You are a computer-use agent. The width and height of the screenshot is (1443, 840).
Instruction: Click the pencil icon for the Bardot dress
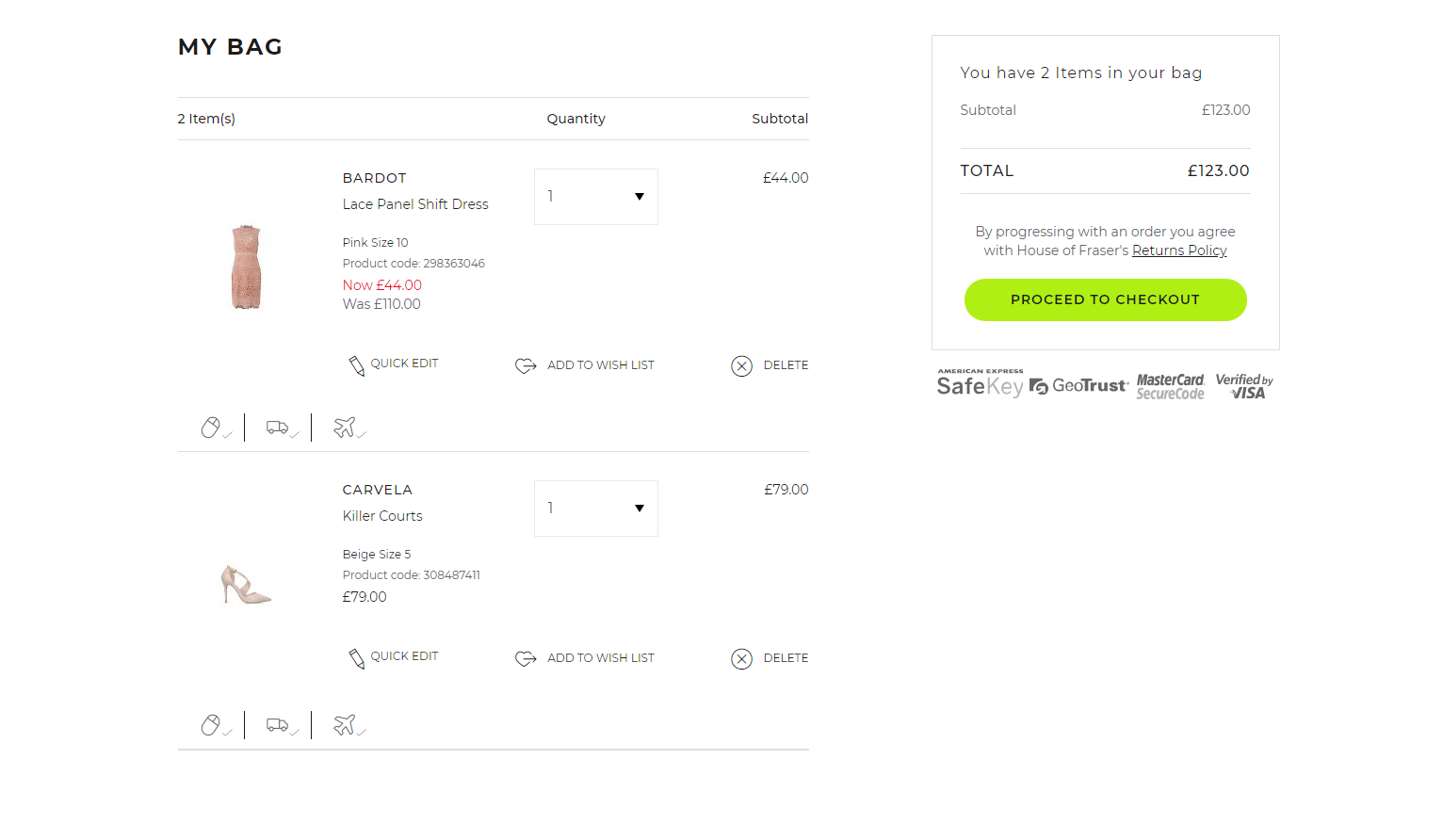click(357, 366)
